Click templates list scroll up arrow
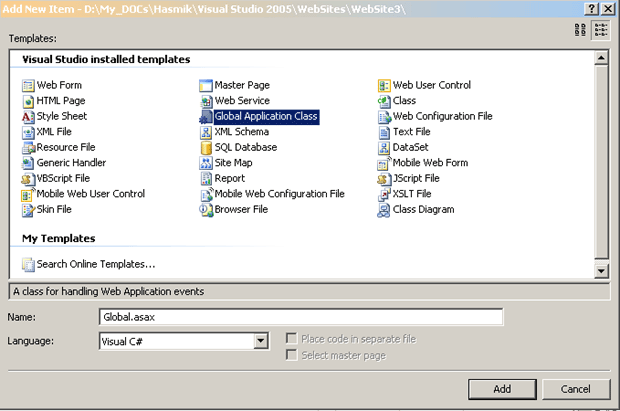 pyautogui.click(x=601, y=59)
